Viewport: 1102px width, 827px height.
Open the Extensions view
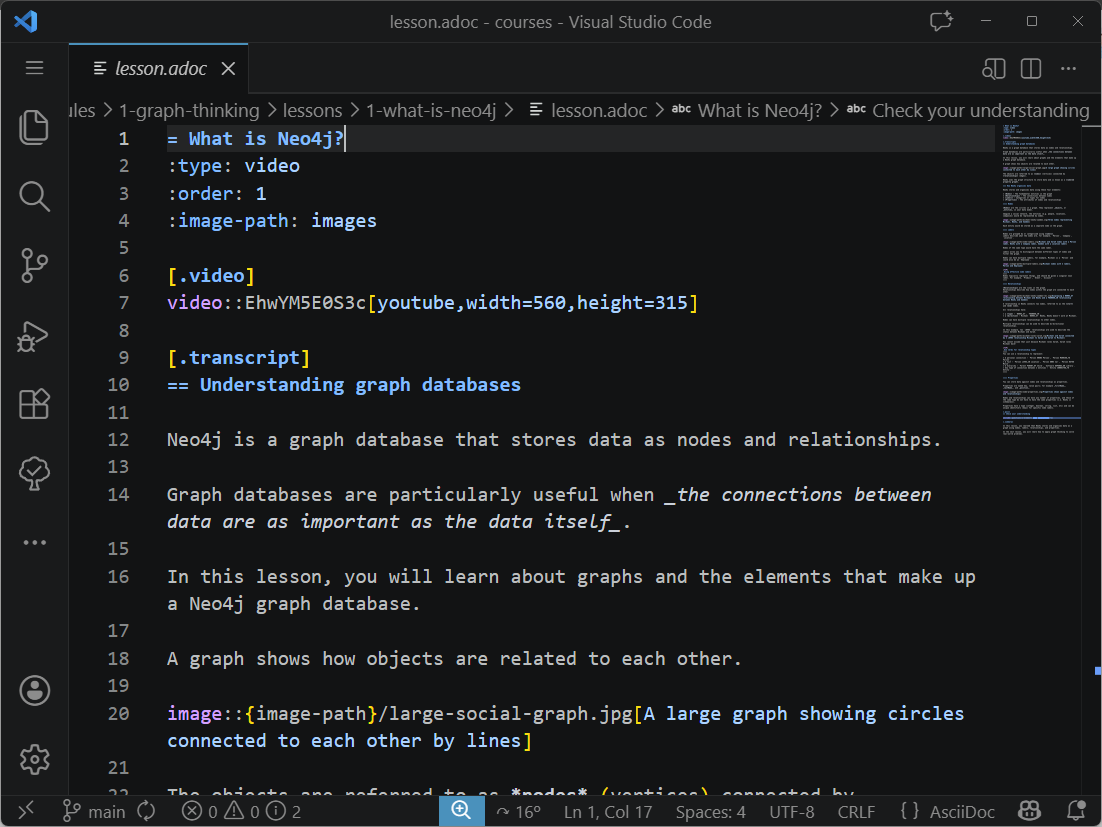[34, 404]
